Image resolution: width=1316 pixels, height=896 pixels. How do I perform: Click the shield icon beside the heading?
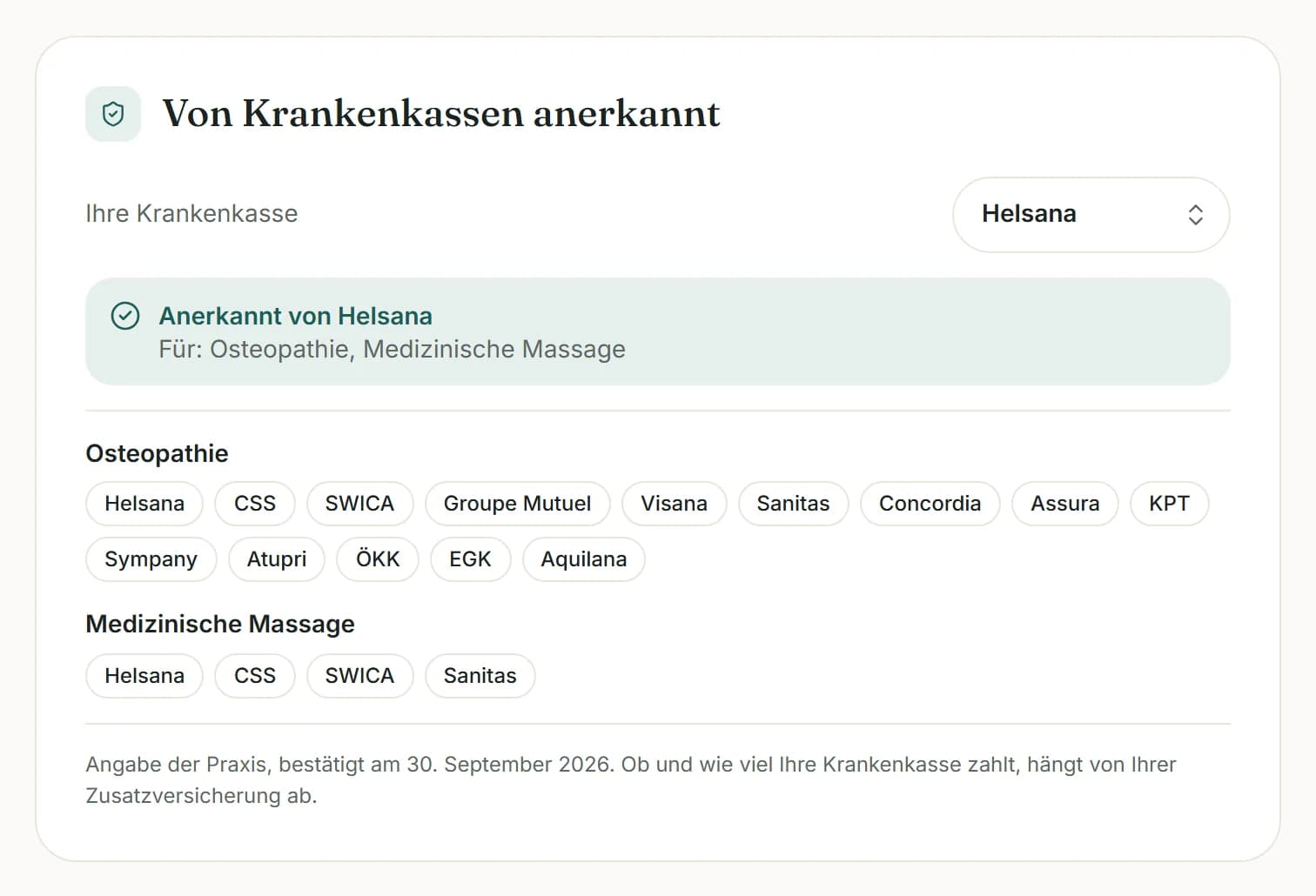click(x=113, y=114)
